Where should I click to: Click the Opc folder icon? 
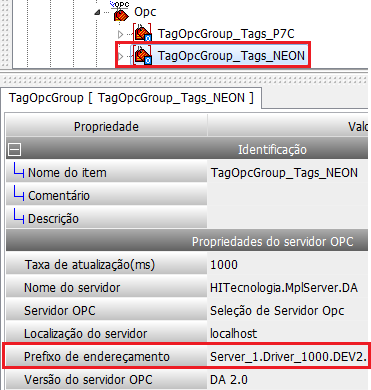click(121, 13)
